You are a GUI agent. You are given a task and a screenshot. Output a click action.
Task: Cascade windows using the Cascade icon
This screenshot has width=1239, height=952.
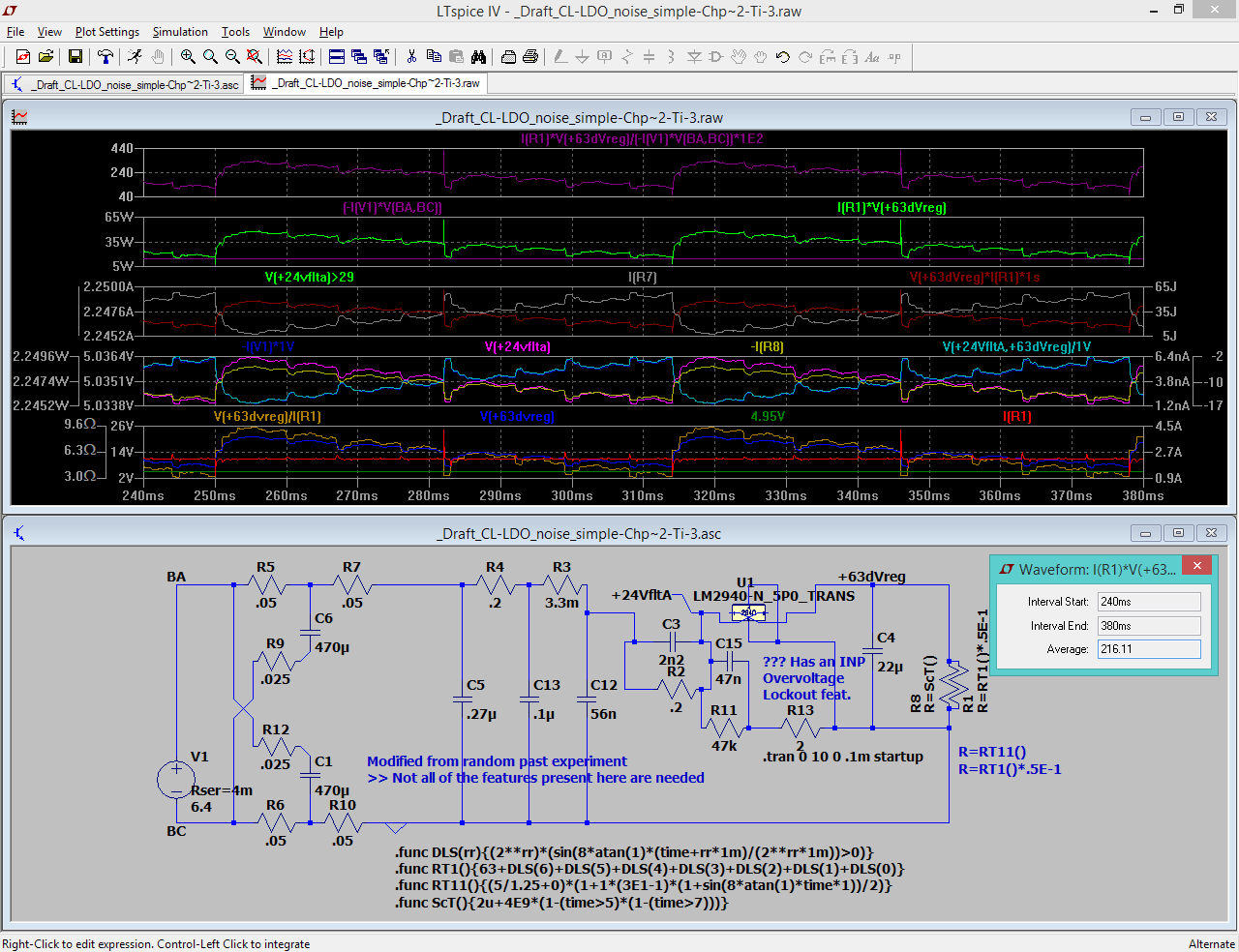(x=359, y=57)
